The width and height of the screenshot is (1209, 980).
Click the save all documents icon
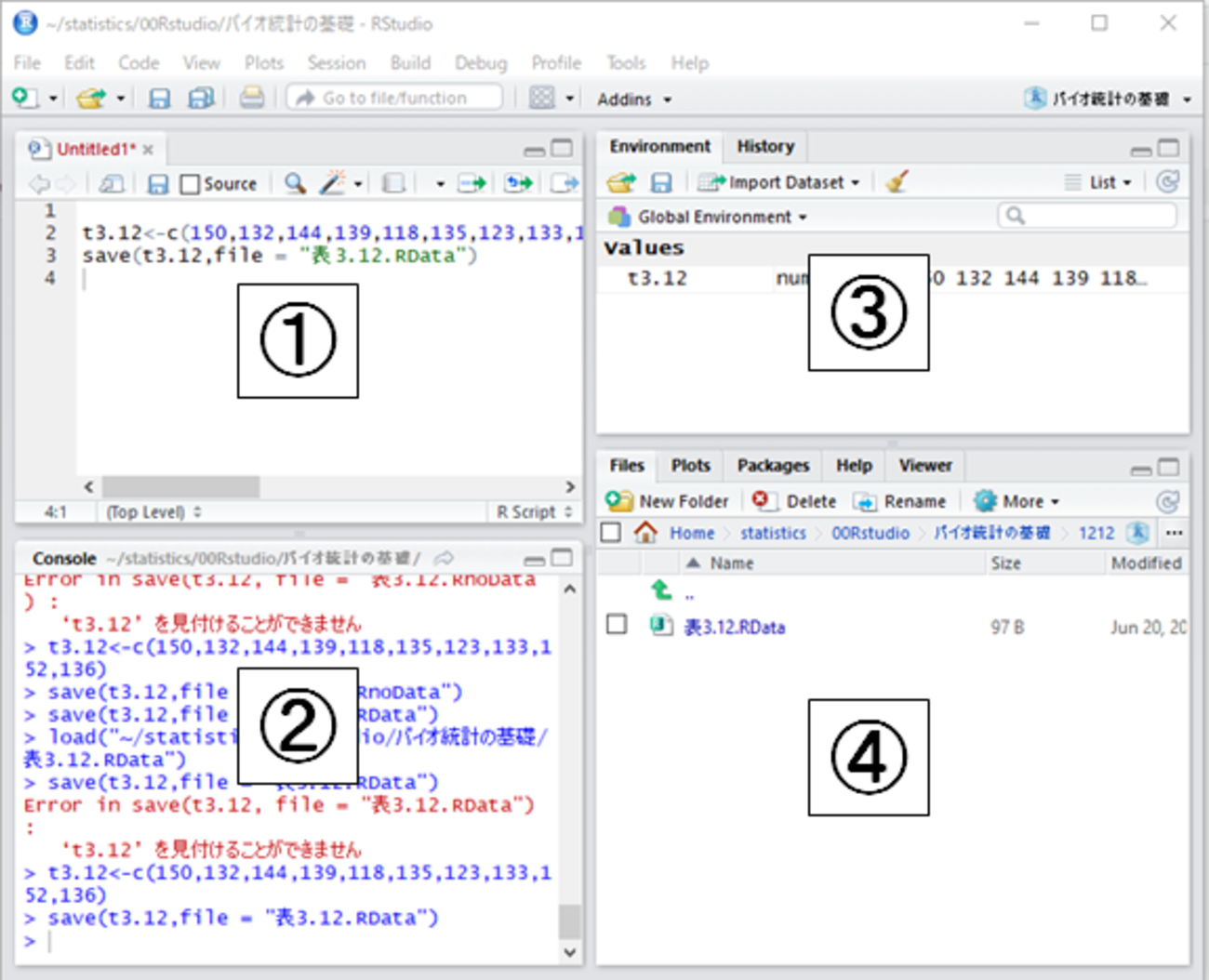point(200,98)
